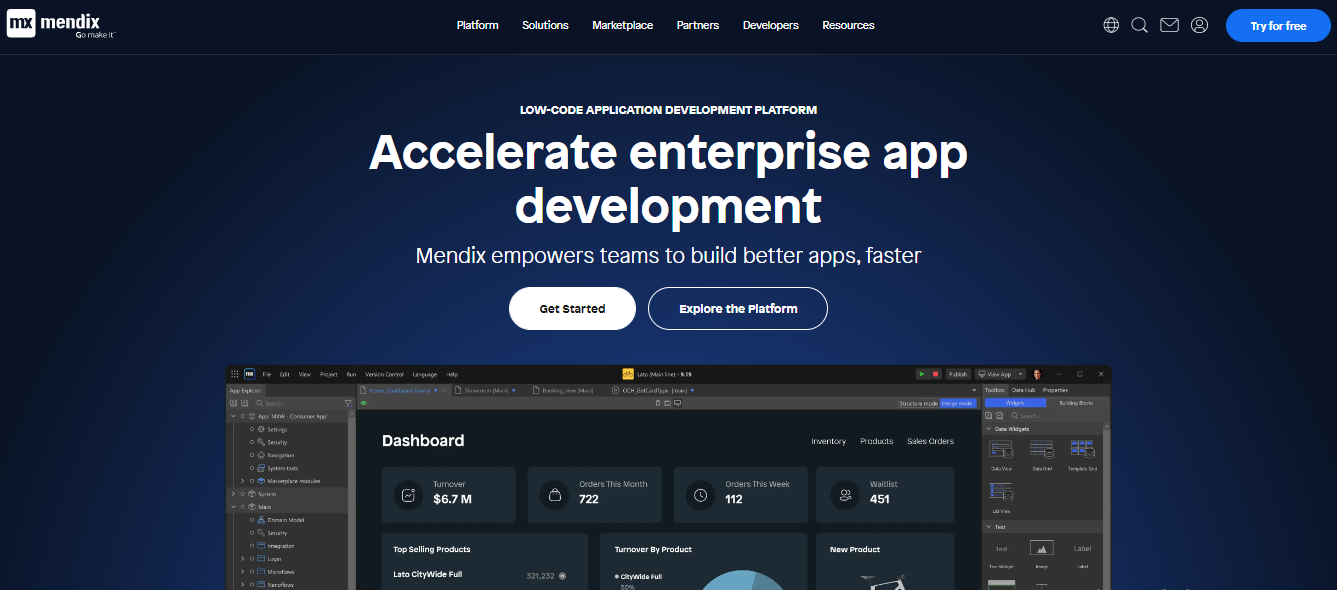Open the Studio File menu
The image size is (1337, 590).
(267, 375)
